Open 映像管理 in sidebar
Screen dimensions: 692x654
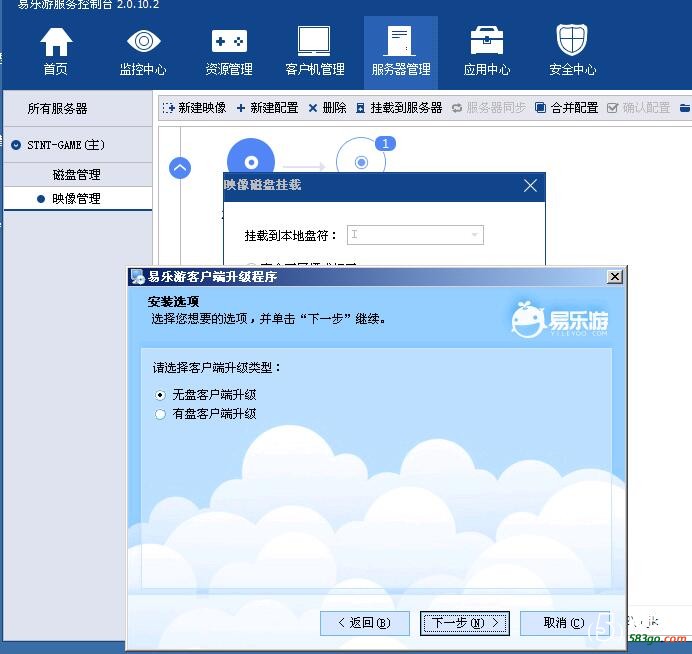click(x=76, y=199)
